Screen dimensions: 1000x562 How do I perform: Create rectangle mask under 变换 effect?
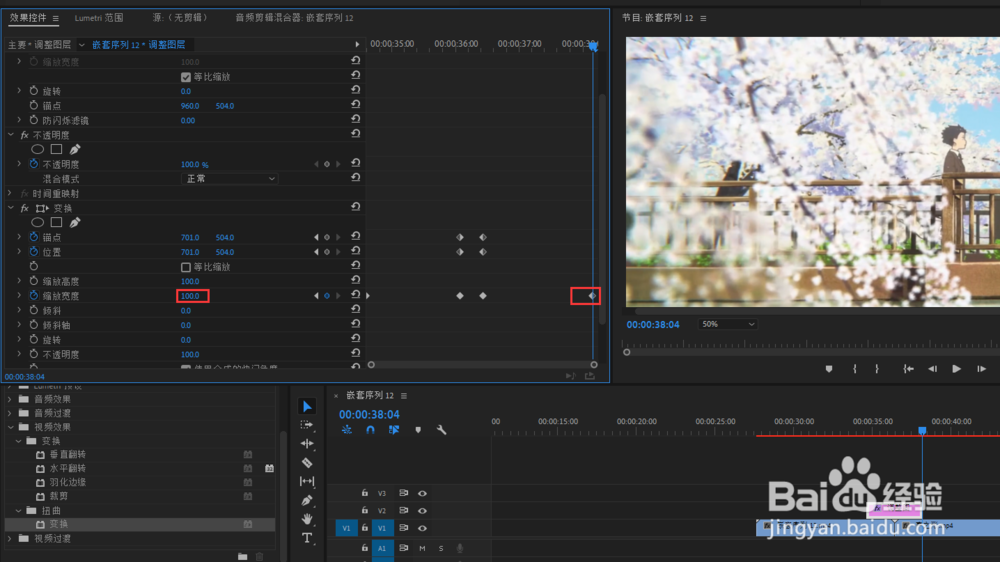click(x=56, y=223)
